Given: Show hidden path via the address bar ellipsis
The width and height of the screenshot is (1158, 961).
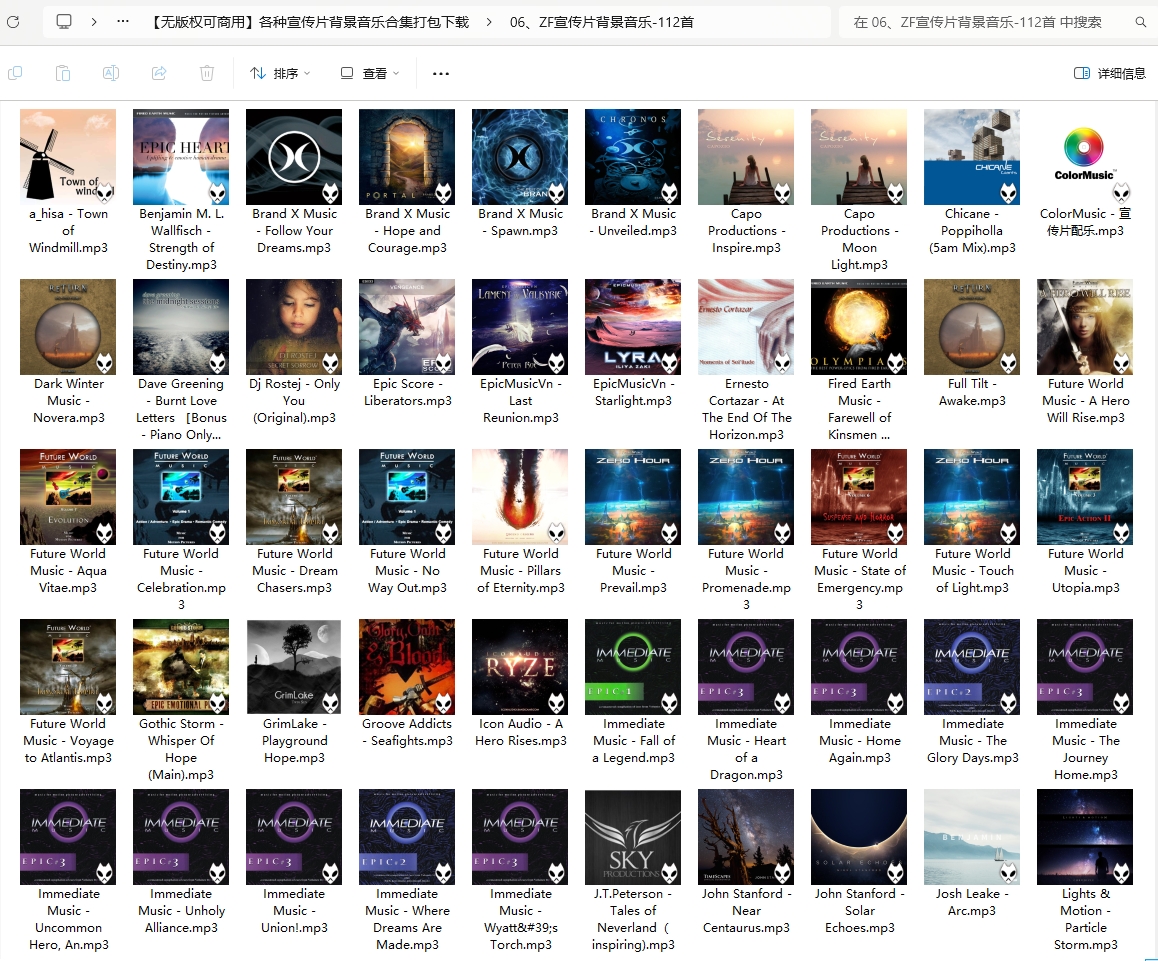Looking at the screenshot, I should (x=123, y=21).
